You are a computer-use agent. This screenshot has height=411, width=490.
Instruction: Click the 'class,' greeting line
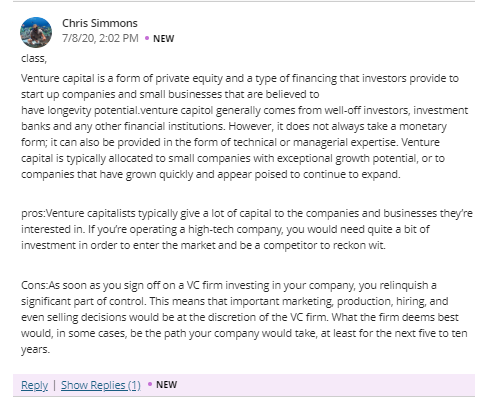[x=34, y=58]
